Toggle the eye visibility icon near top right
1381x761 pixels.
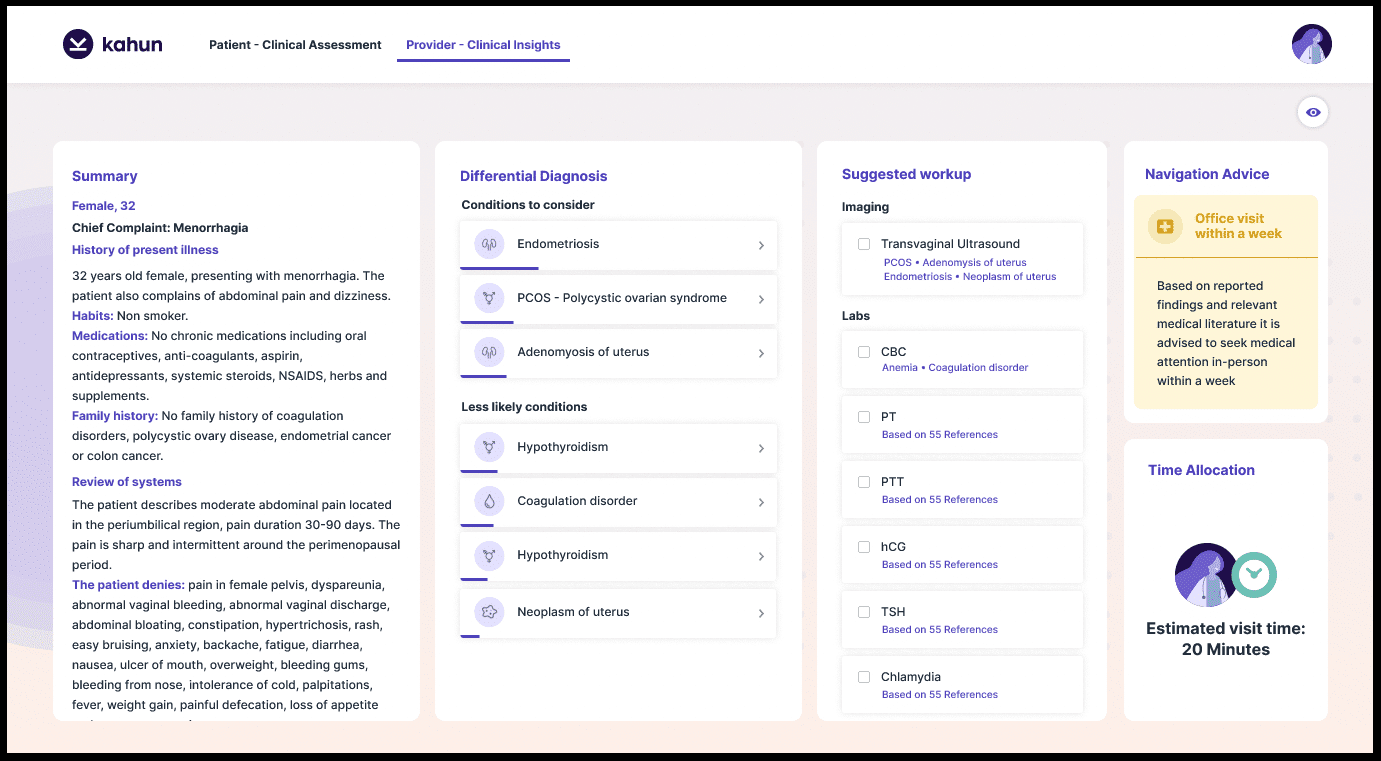(1313, 111)
